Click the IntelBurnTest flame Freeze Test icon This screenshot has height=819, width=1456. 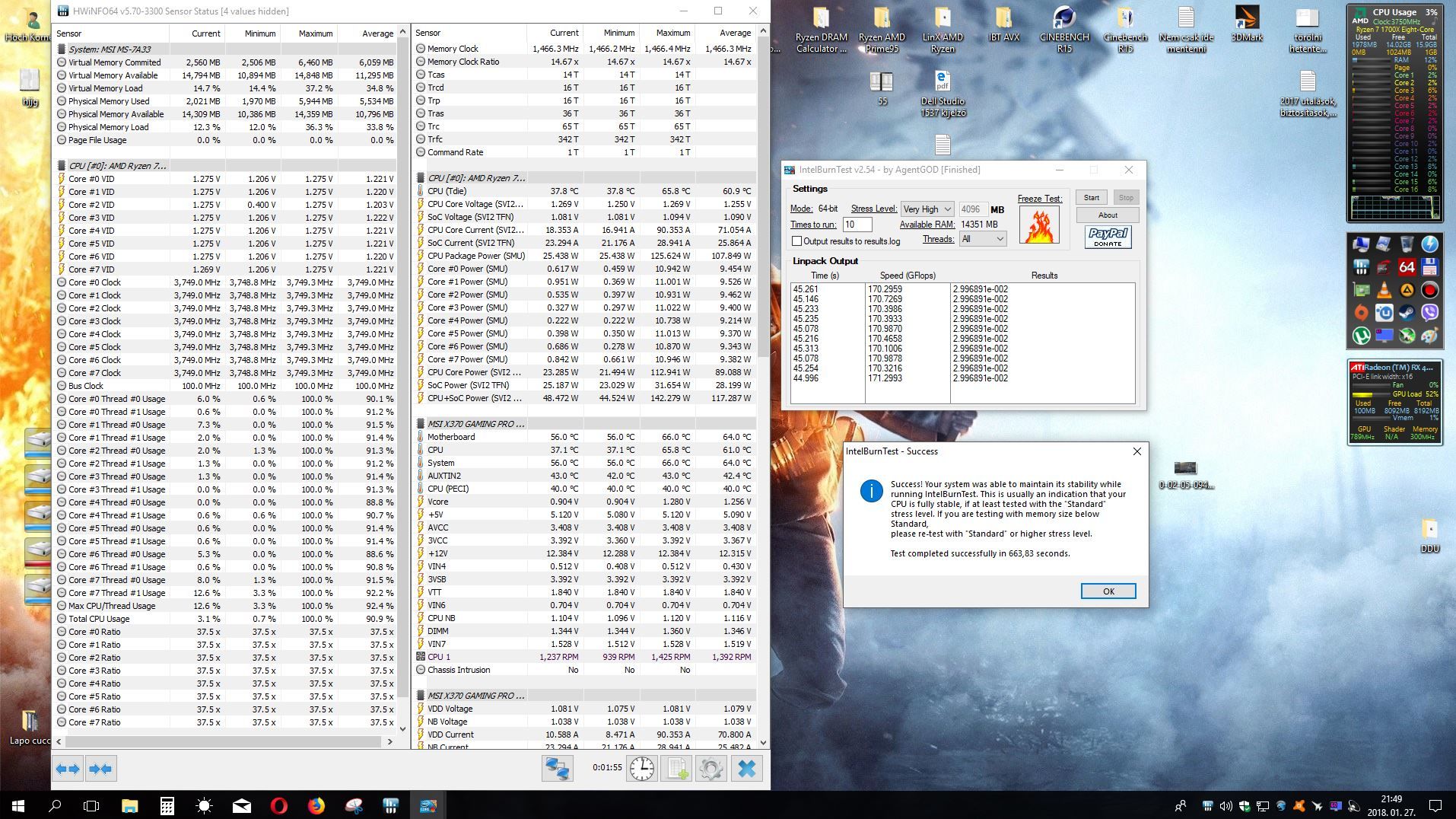(1039, 225)
